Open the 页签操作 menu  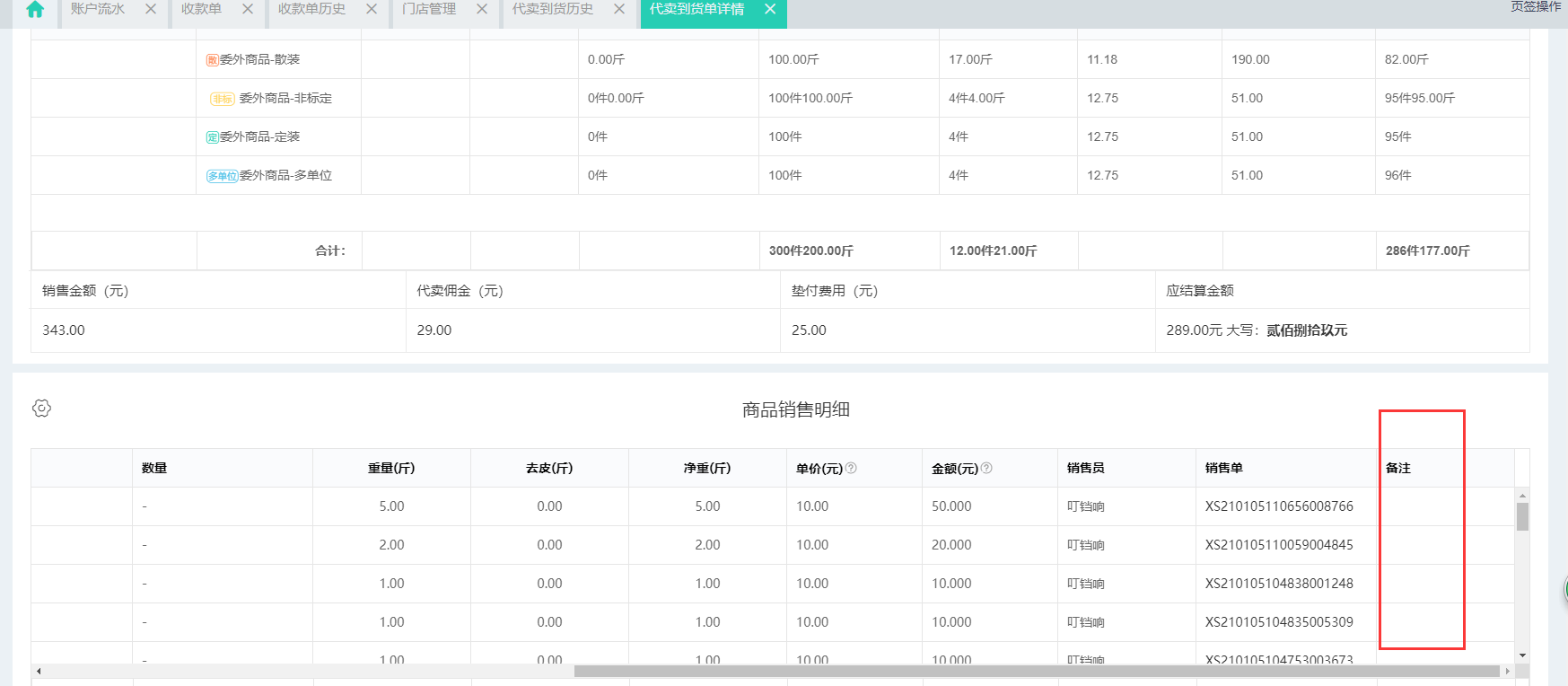1537,6
